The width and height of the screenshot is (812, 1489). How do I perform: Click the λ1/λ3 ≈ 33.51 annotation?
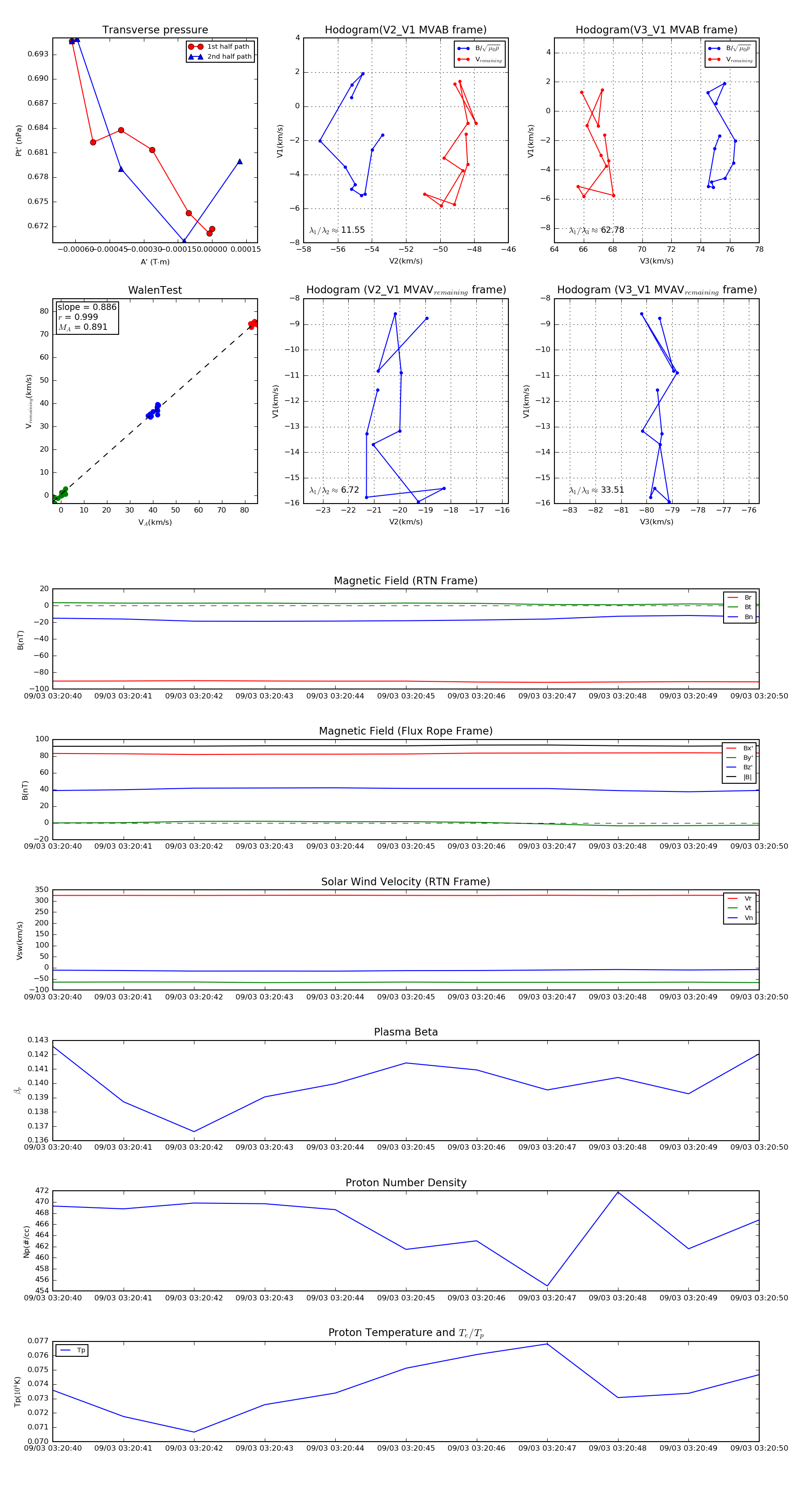coord(596,490)
